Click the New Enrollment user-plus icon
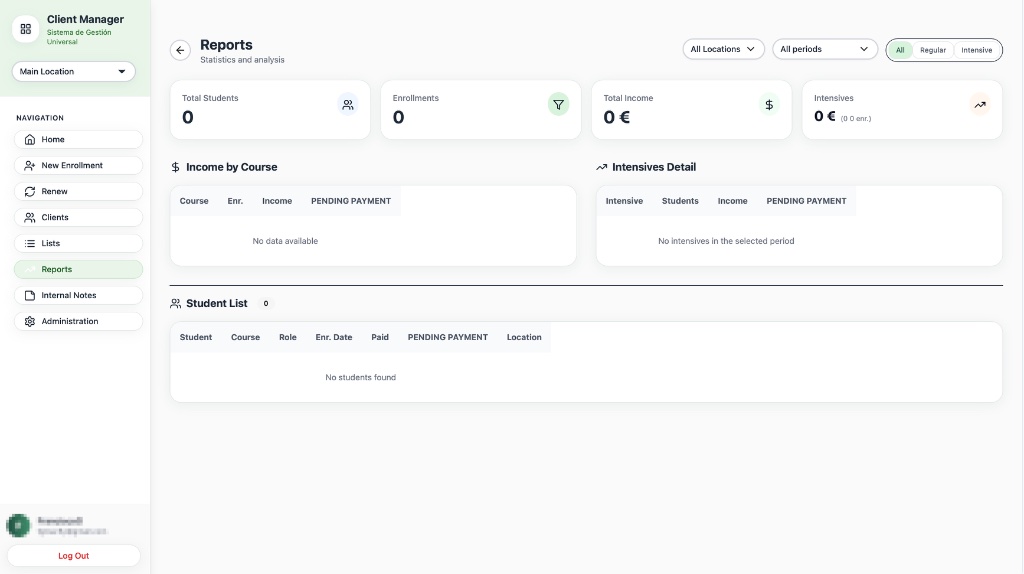Screen dimensions: 1024x574 29,165
